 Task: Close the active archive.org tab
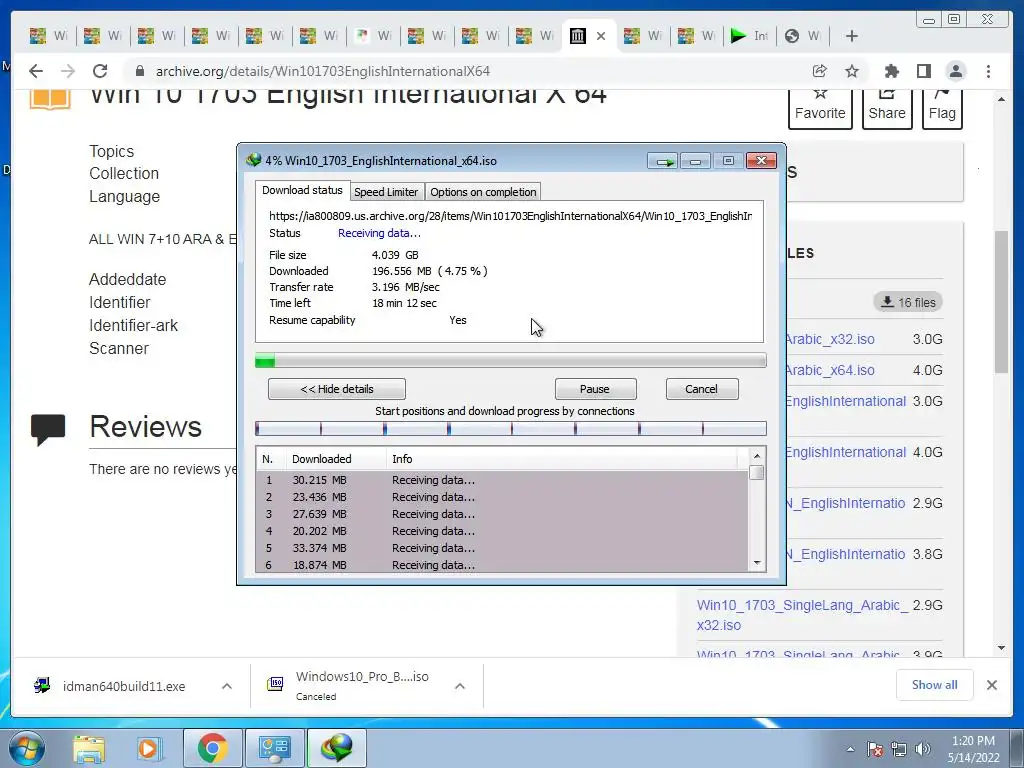click(601, 36)
